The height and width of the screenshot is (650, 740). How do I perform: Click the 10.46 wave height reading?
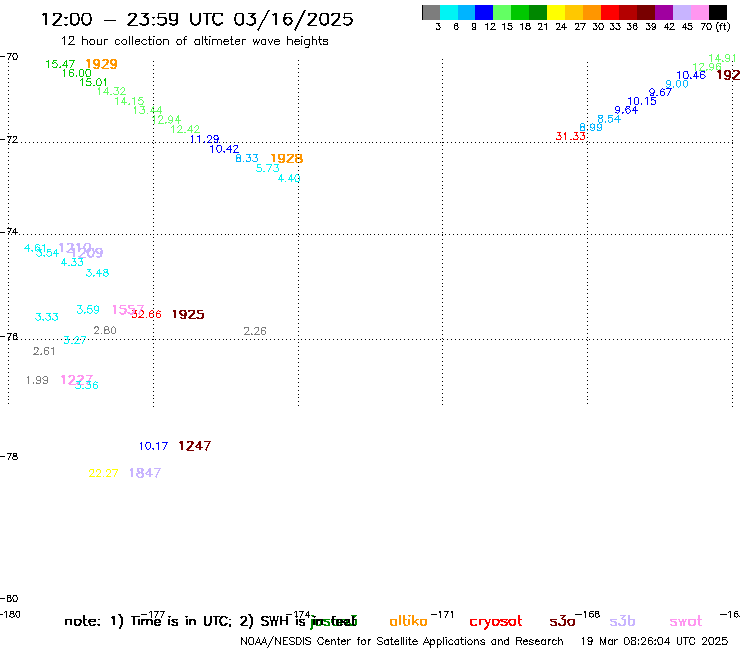[x=691, y=75]
